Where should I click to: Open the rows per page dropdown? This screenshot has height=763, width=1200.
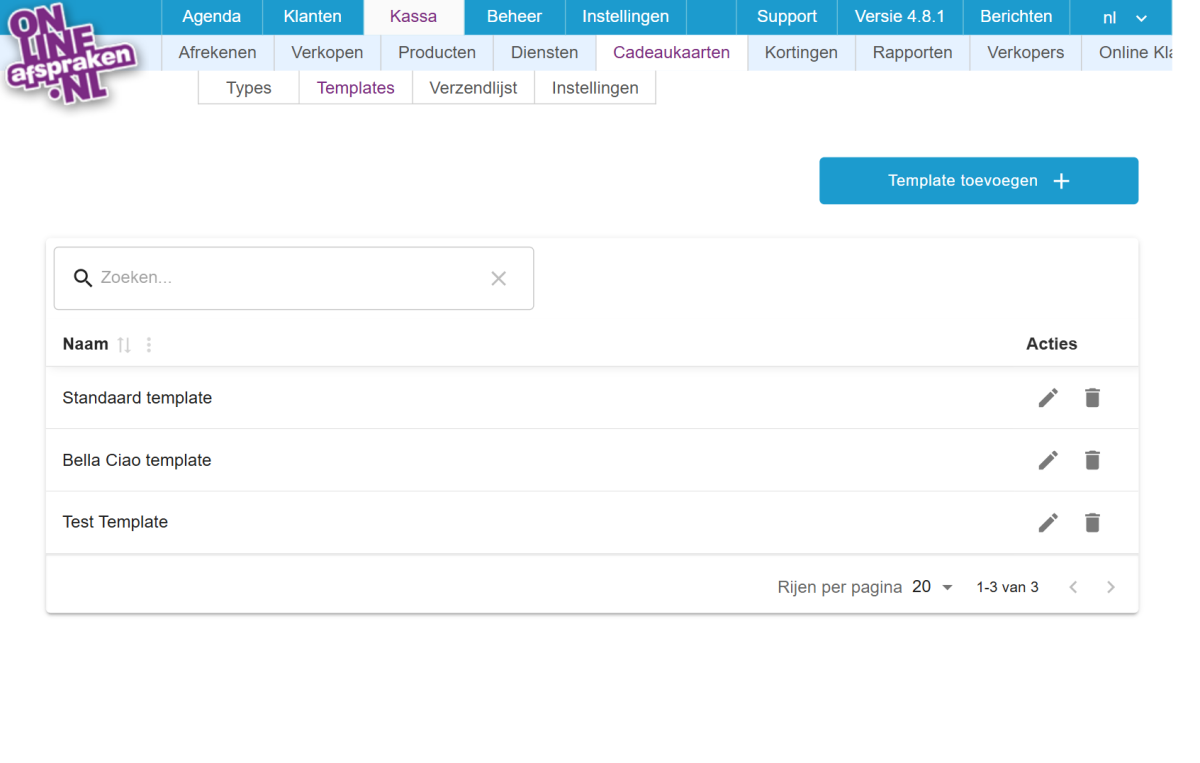[932, 587]
